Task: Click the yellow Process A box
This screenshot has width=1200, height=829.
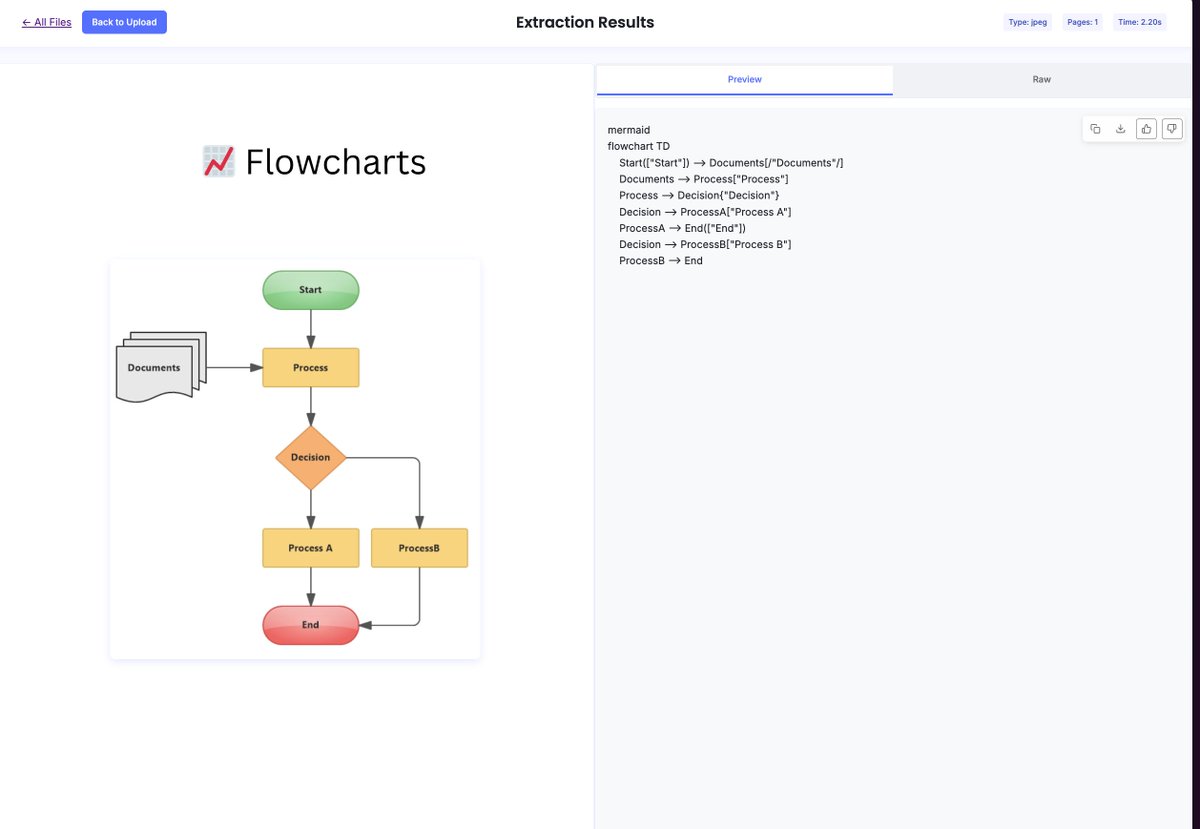Action: pyautogui.click(x=310, y=548)
